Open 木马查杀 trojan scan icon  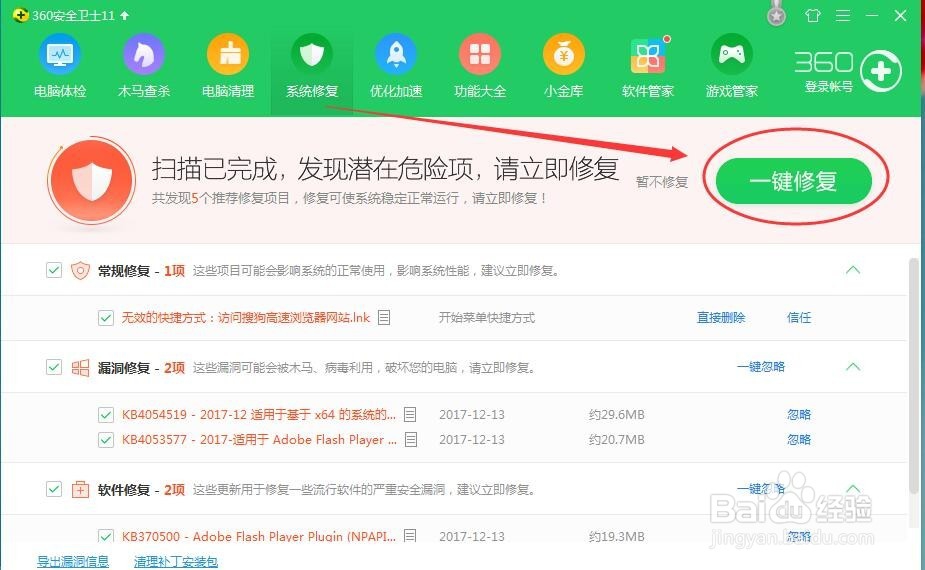click(143, 54)
